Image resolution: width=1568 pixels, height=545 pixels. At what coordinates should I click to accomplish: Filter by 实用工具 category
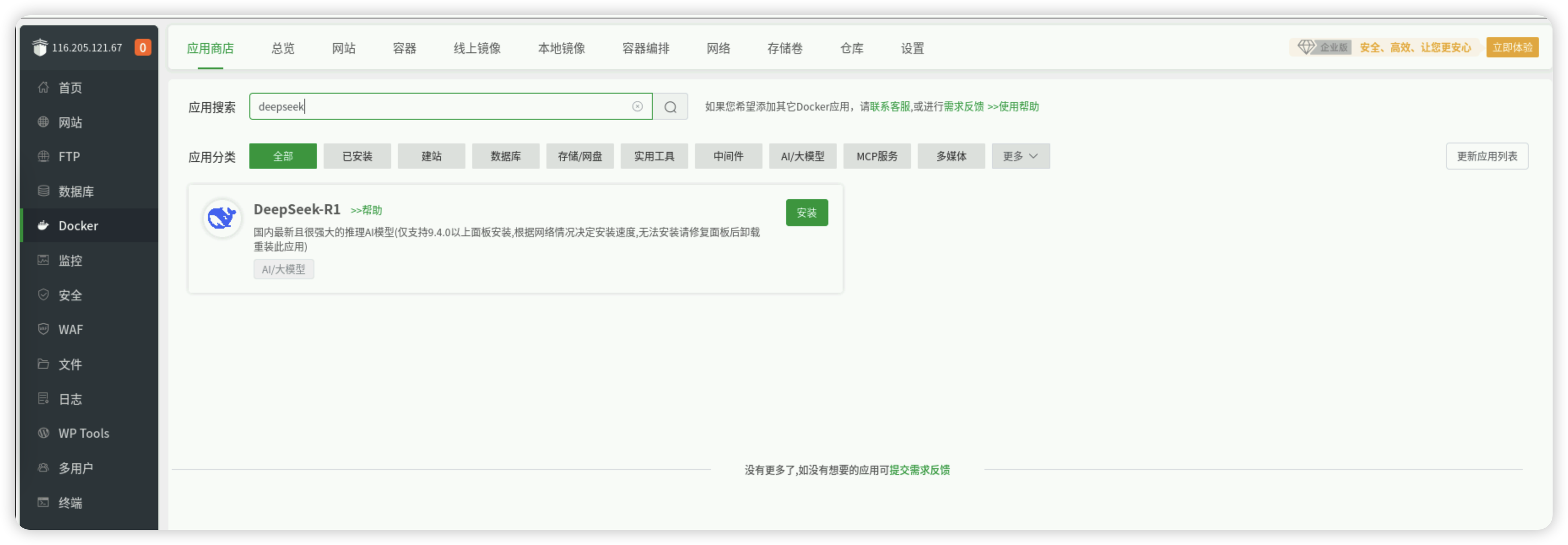[x=654, y=156]
